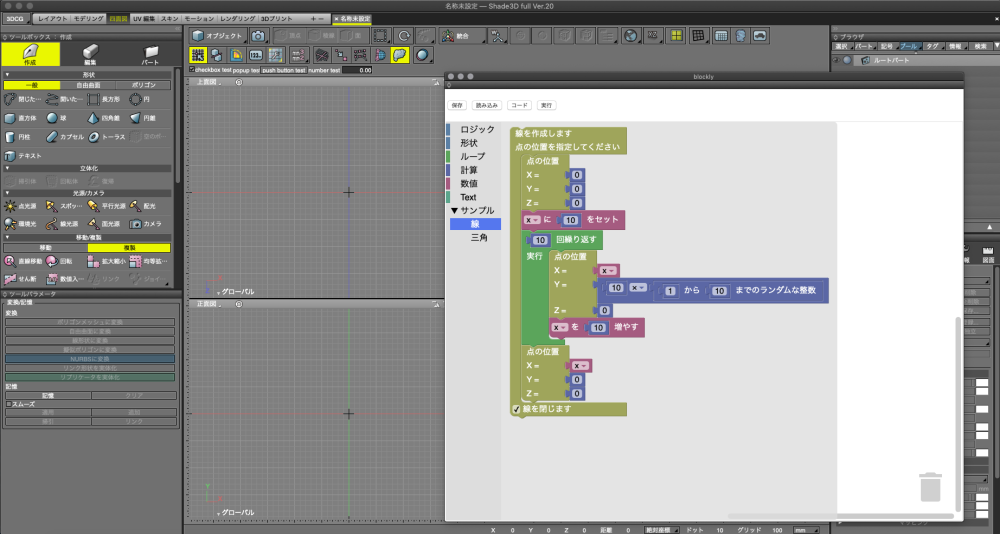Toggle the 'checkbox test' checkbox
Screen dimensions: 1000x534
point(192,70)
